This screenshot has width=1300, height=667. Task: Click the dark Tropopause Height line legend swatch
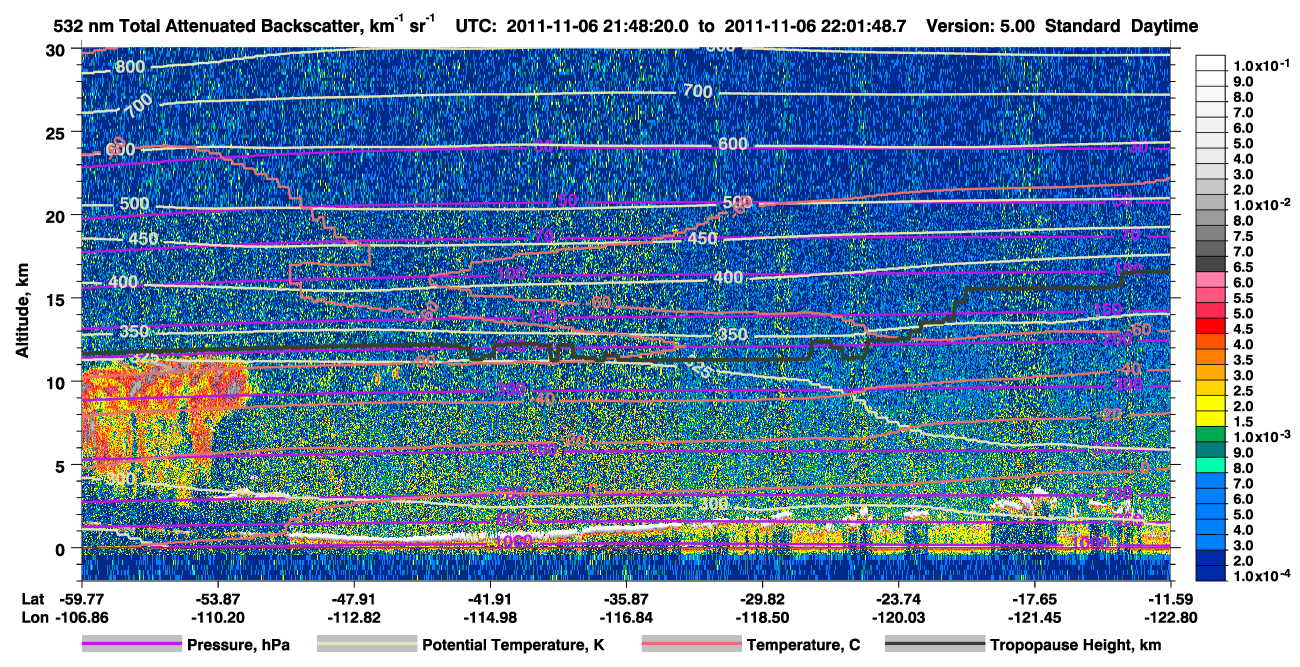click(934, 645)
